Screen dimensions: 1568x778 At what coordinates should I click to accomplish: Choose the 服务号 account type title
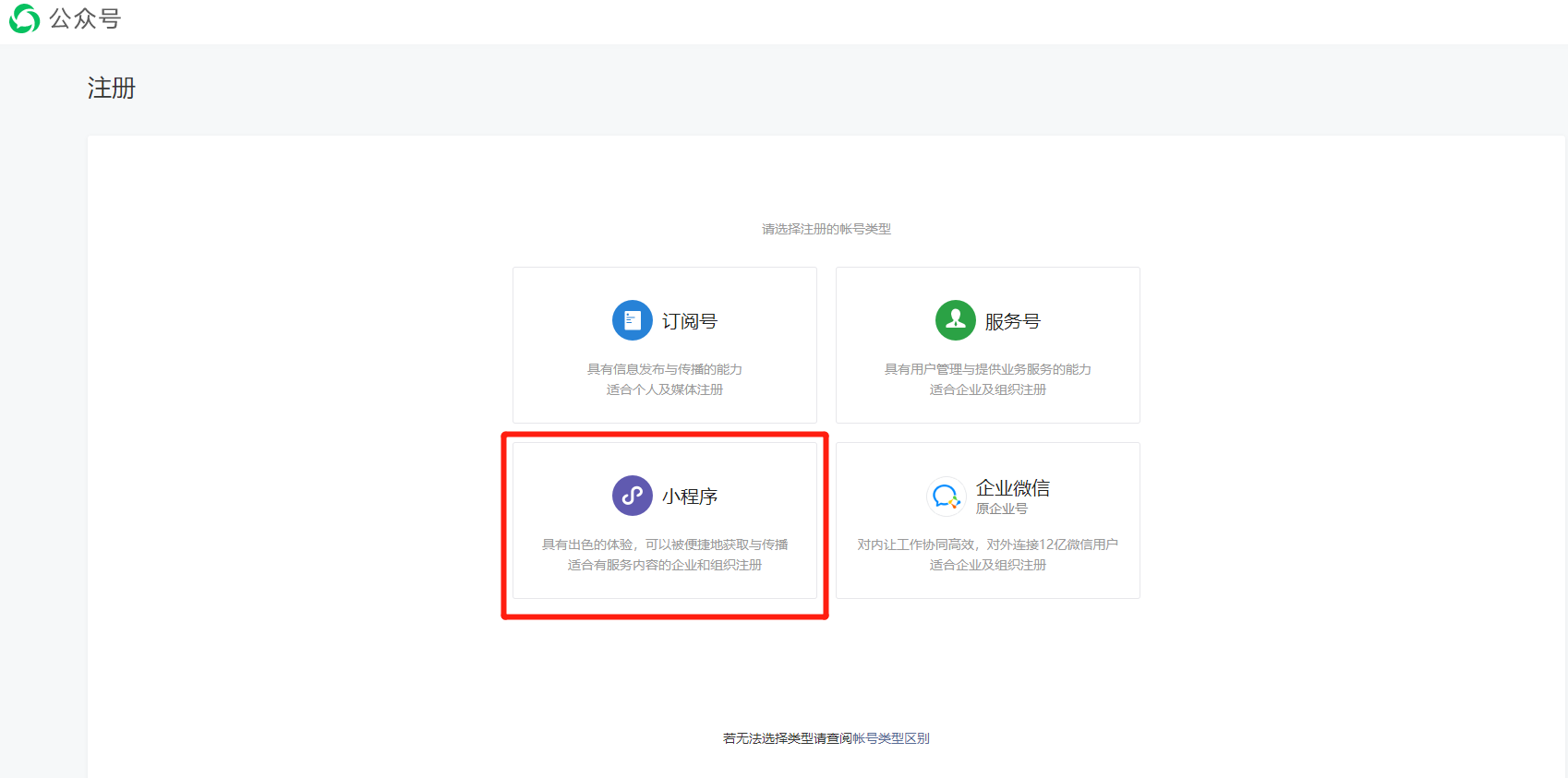tap(1012, 321)
